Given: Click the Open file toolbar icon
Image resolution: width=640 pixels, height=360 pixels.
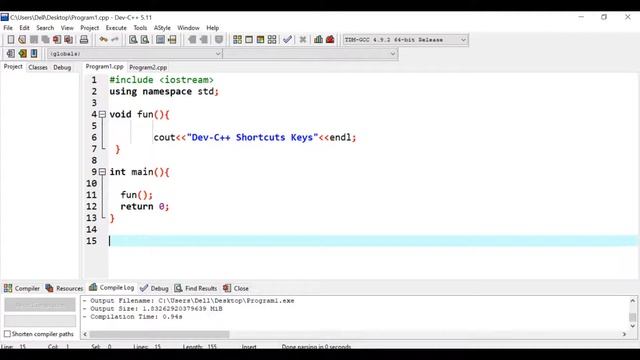Looking at the screenshot, I should 22,40.
